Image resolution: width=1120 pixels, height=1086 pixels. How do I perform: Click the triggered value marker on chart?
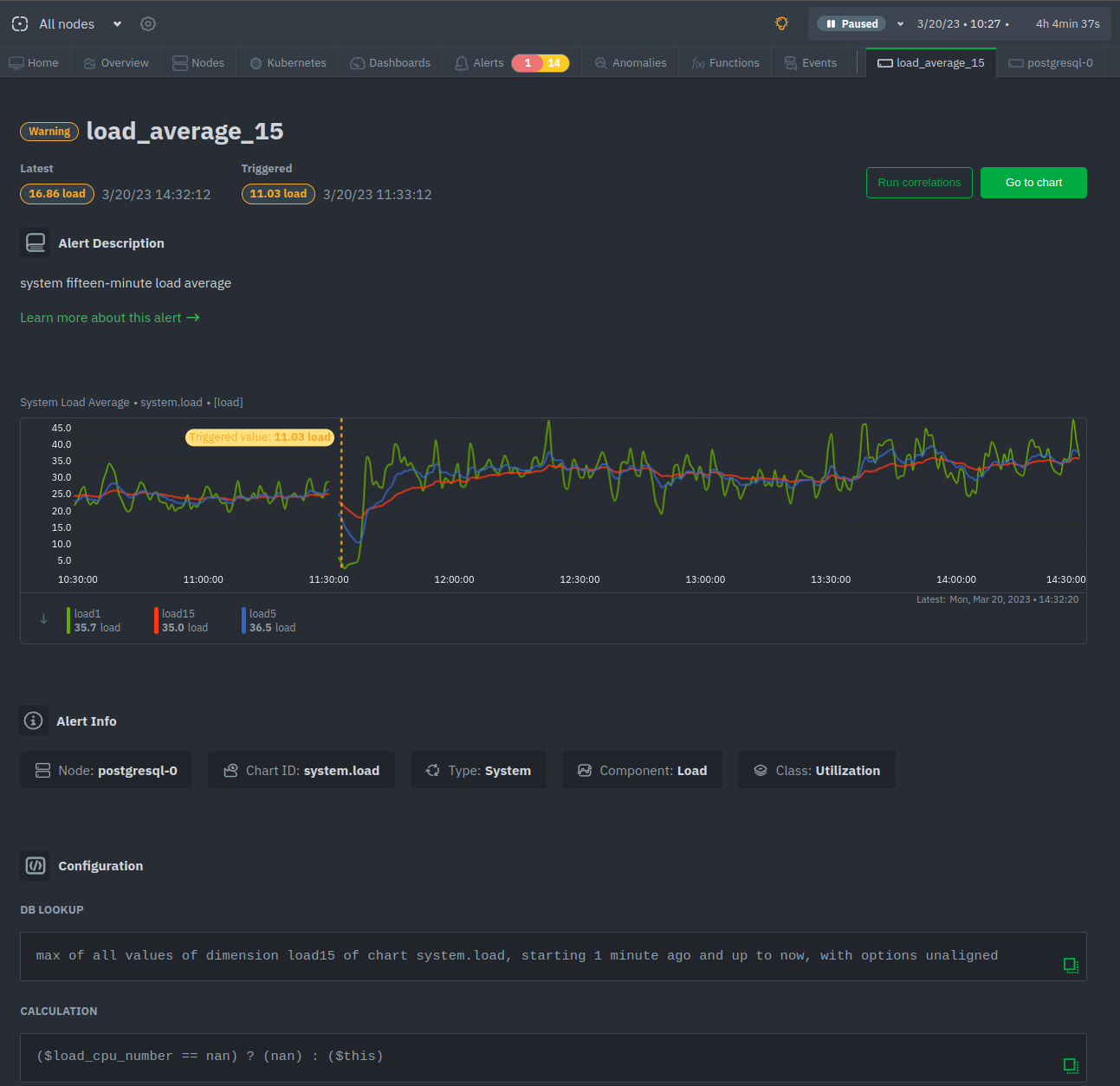click(260, 437)
